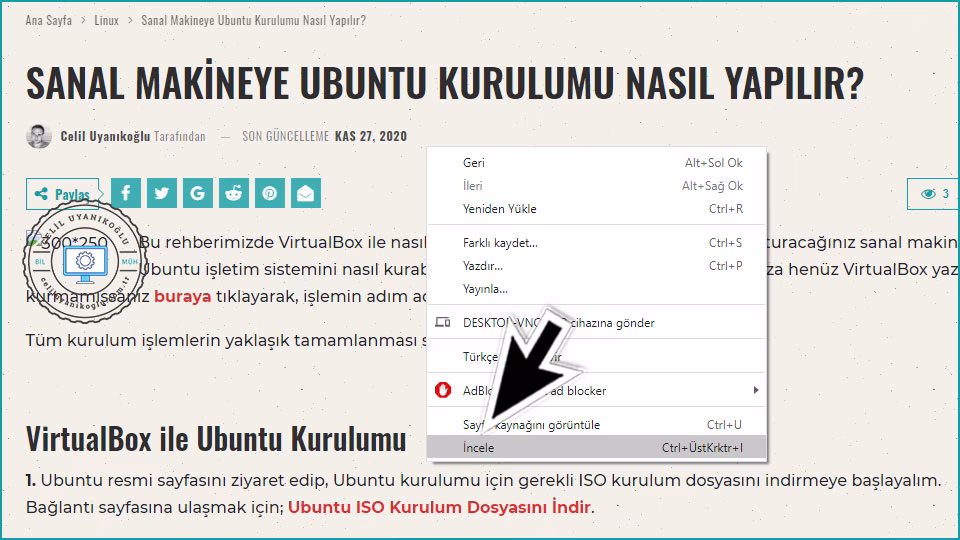Click the 300*250 broken image placeholder
Screen dimensions: 960x540
(x=67, y=241)
